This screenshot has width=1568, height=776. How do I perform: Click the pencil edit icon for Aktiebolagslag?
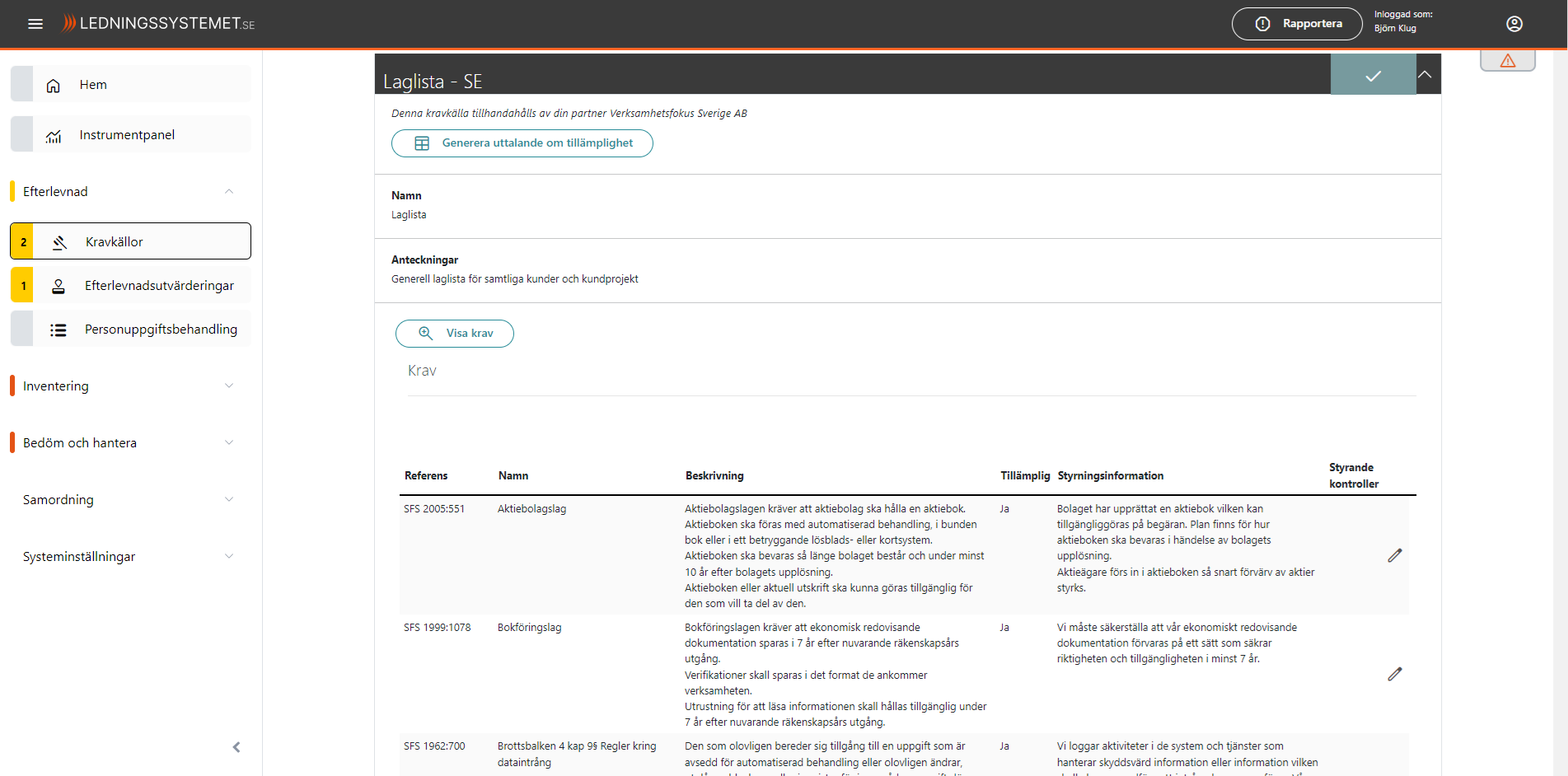1394,556
